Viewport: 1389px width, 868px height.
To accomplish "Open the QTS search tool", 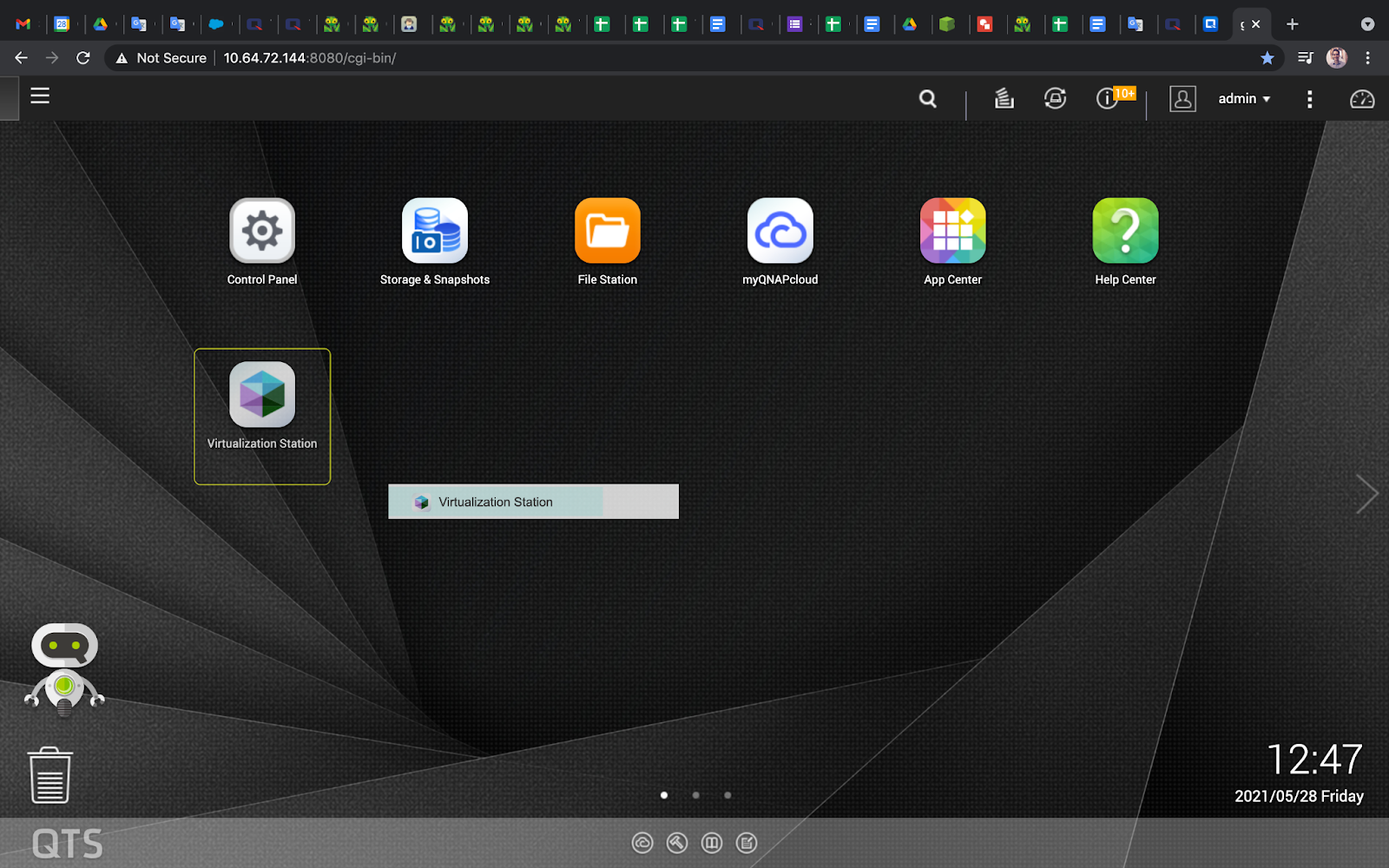I will click(x=928, y=99).
